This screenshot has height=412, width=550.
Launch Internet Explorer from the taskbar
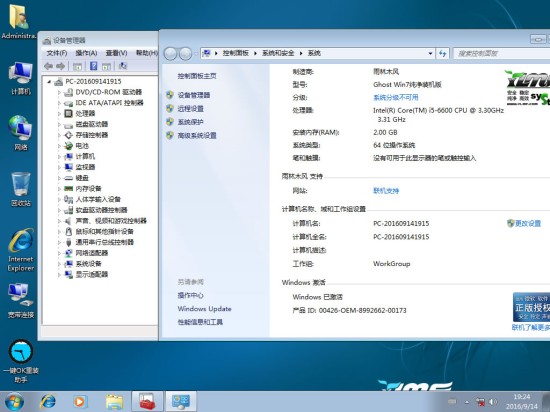click(48, 402)
